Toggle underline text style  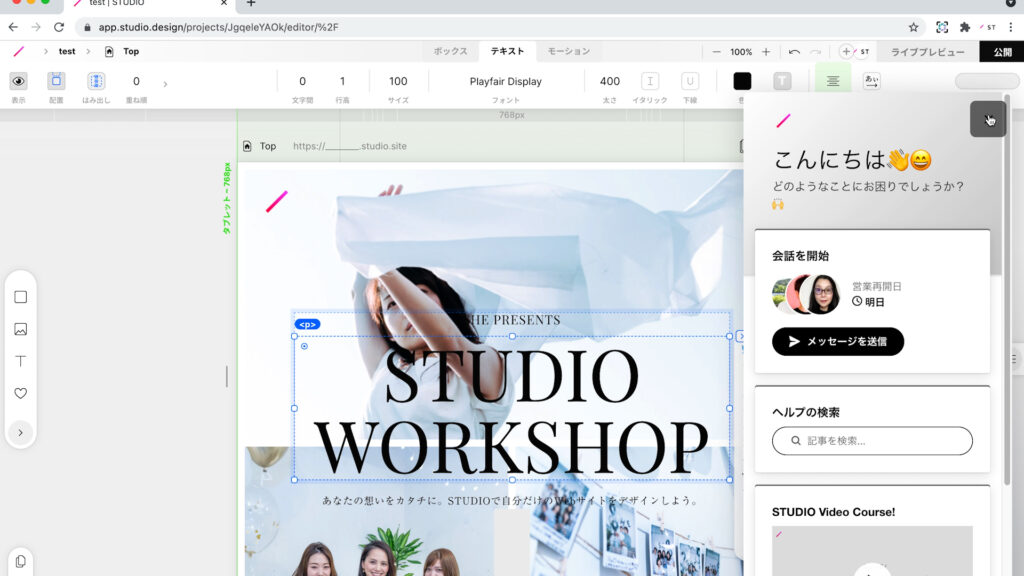pyautogui.click(x=690, y=81)
